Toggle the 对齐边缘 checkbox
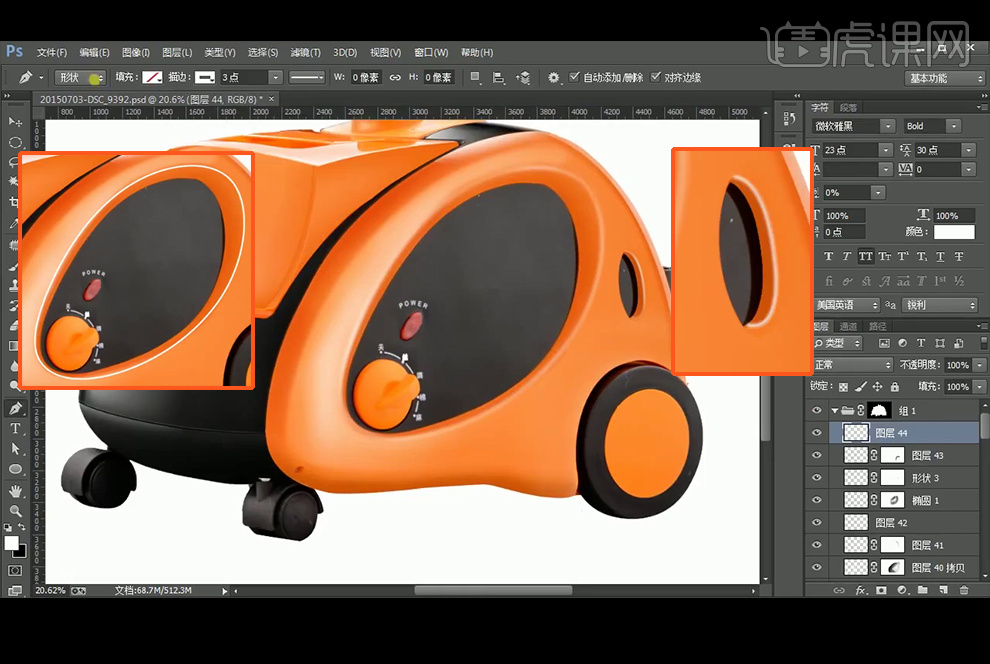Image resolution: width=990 pixels, height=664 pixels. (x=656, y=77)
